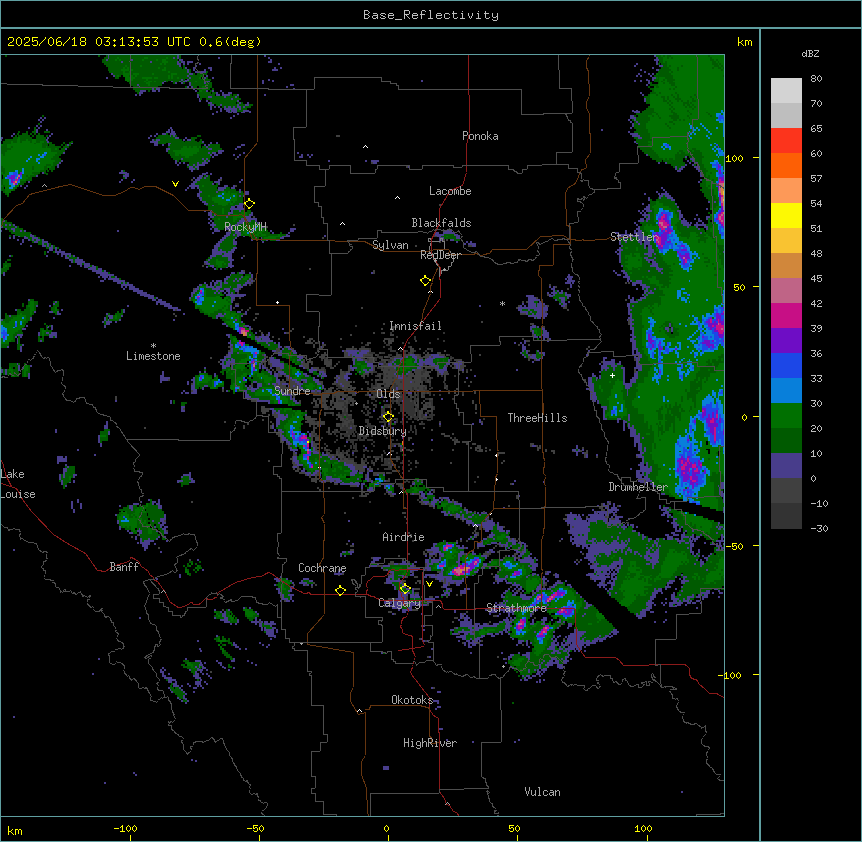Screen dimensions: 862x842
Task: Click the Drumheller city label
Action: click(x=638, y=487)
